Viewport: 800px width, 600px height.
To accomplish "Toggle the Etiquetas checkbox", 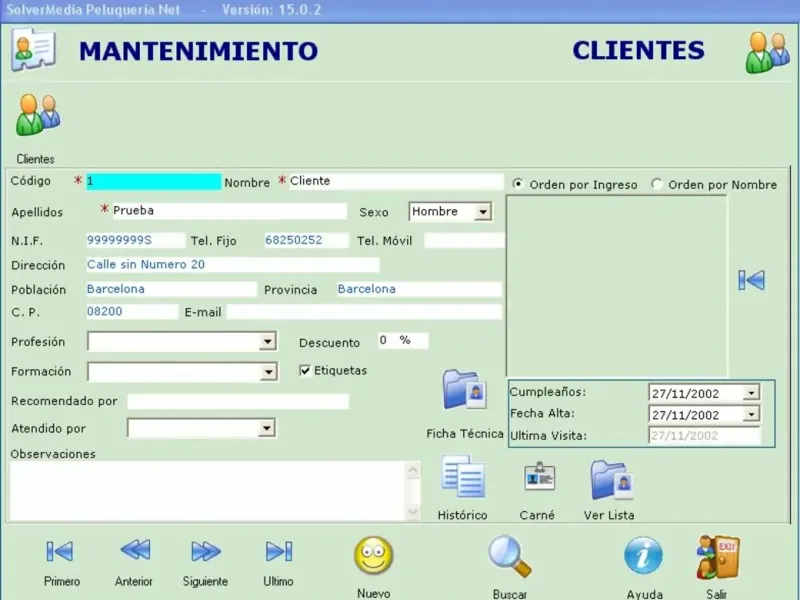I will 305,371.
